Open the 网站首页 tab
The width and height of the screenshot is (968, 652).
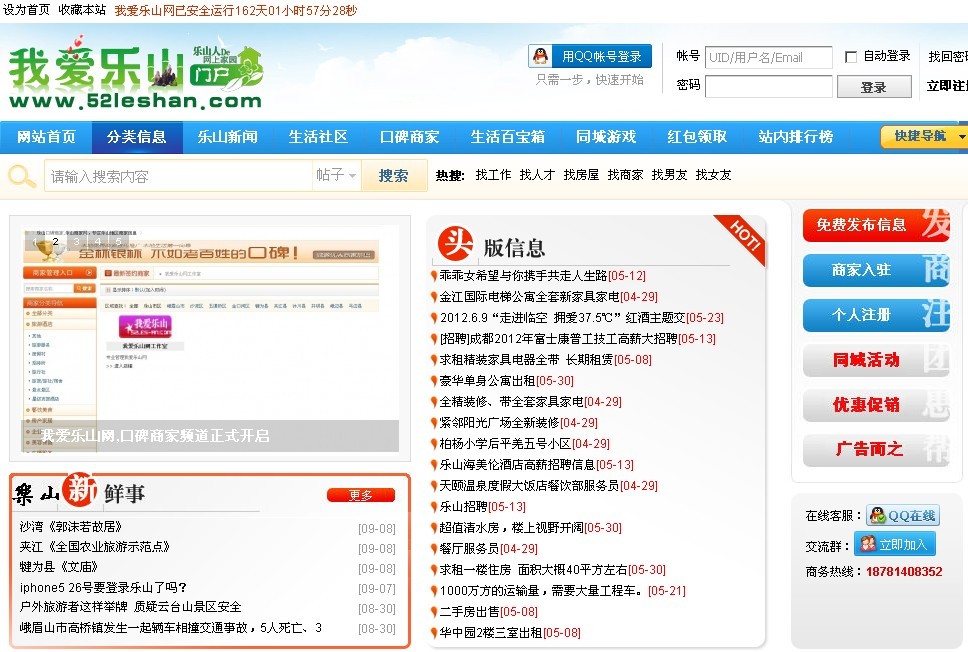click(x=46, y=137)
